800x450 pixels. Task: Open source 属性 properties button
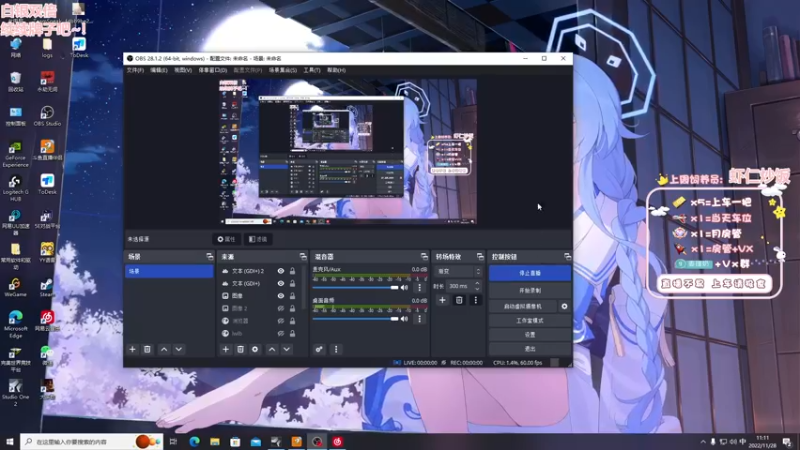click(226, 239)
